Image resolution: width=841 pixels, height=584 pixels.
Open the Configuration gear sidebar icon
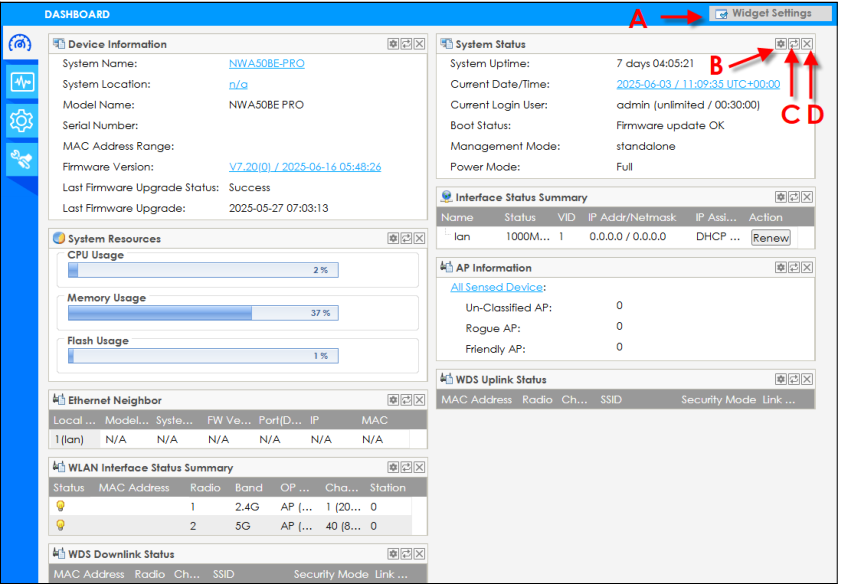20,121
